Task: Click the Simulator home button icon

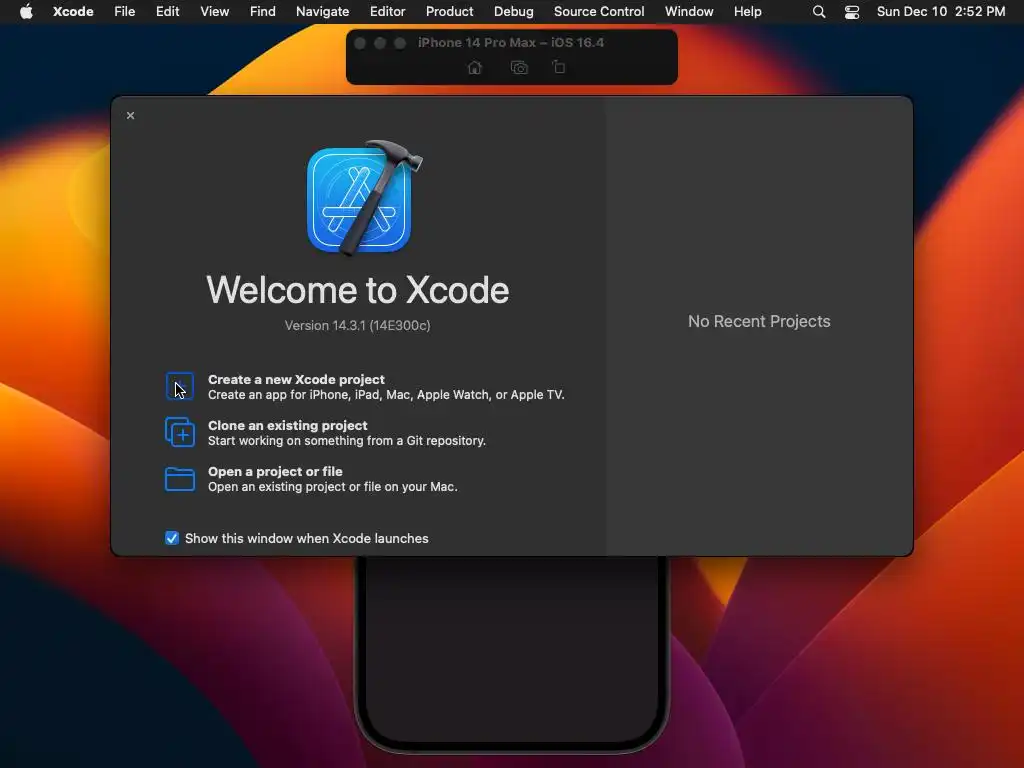Action: 475,67
